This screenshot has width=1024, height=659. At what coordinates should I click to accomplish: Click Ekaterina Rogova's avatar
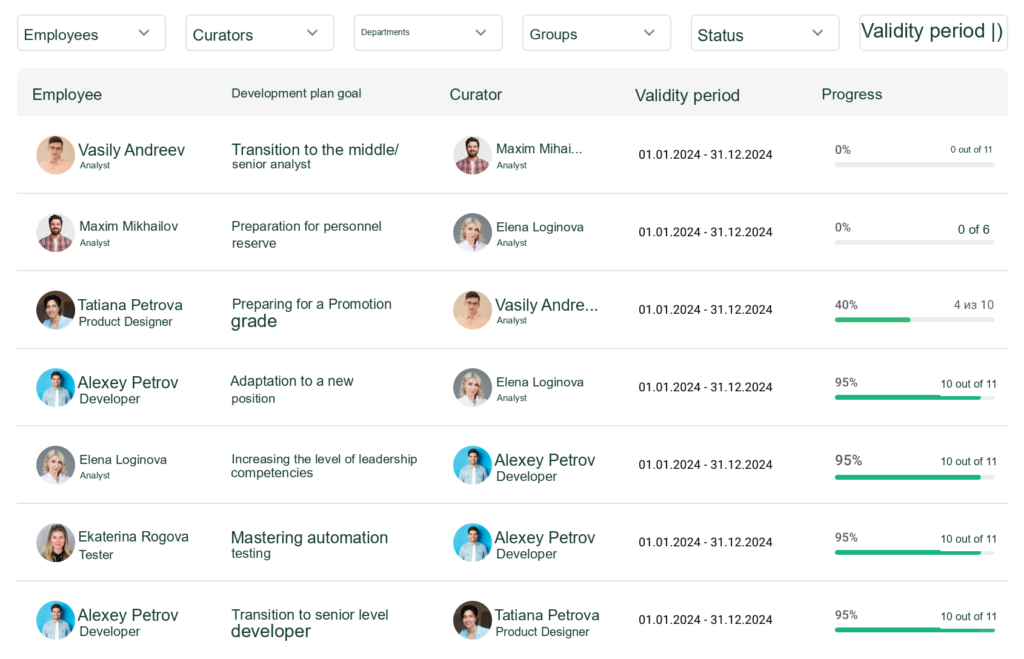pos(55,543)
